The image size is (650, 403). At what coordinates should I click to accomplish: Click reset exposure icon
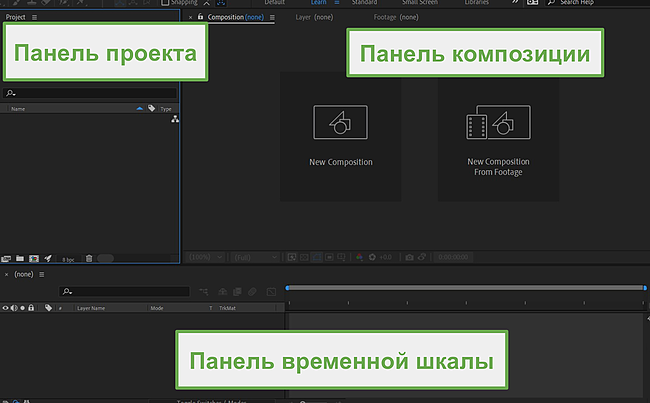(372, 257)
